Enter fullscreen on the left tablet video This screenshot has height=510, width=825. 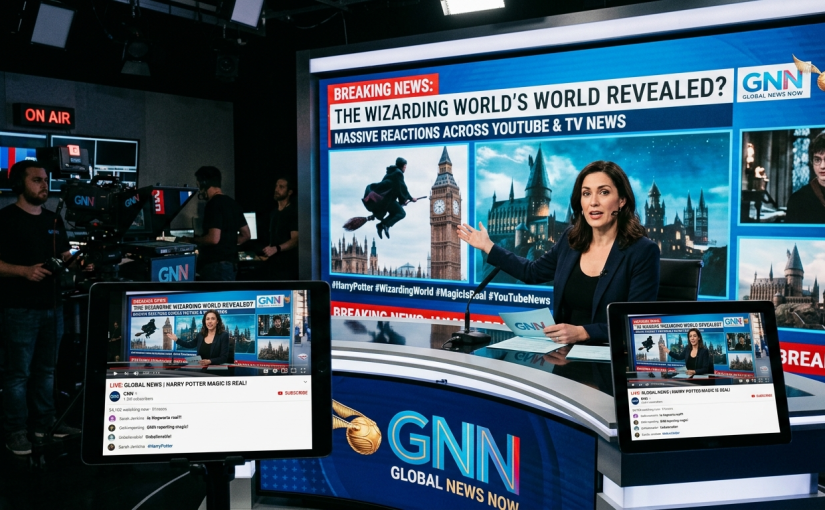(x=303, y=371)
